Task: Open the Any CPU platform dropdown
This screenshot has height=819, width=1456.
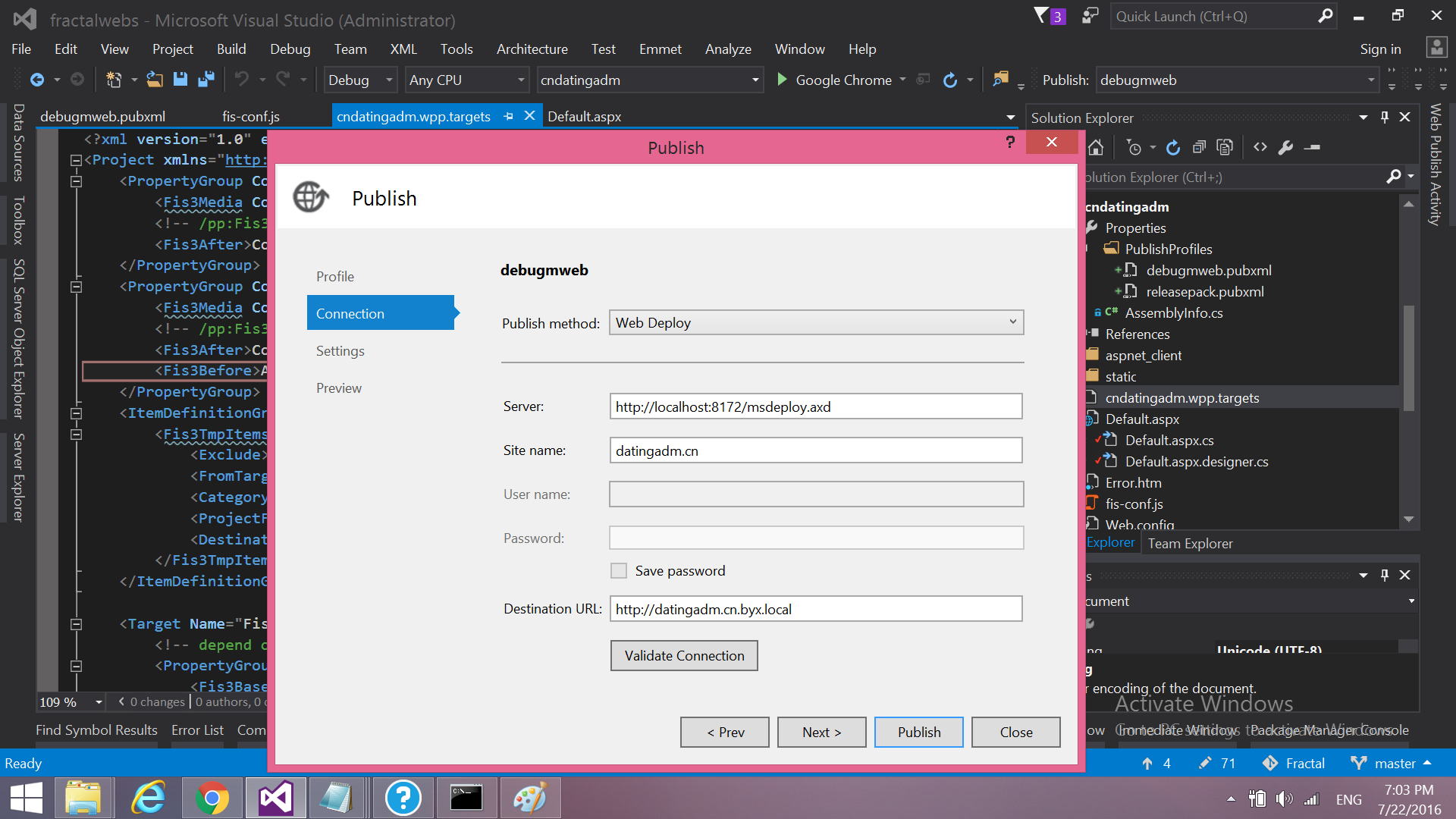Action: coord(466,80)
